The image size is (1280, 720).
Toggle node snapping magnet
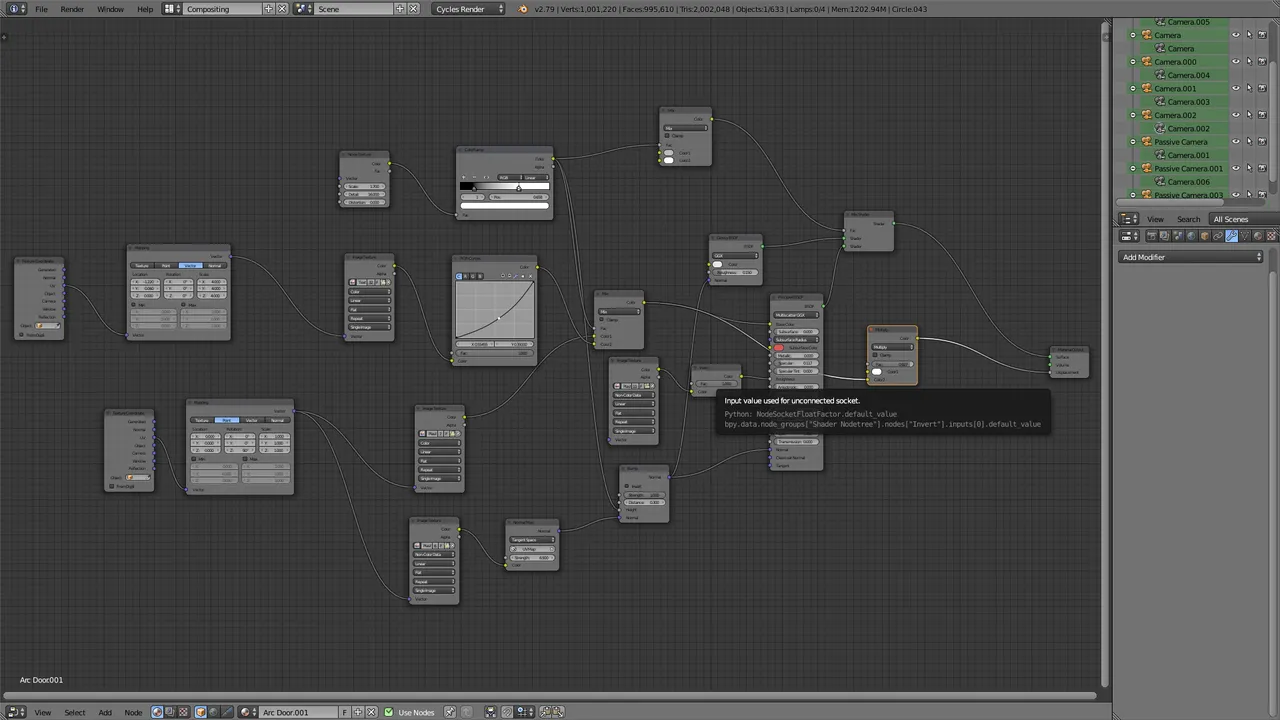coord(506,712)
